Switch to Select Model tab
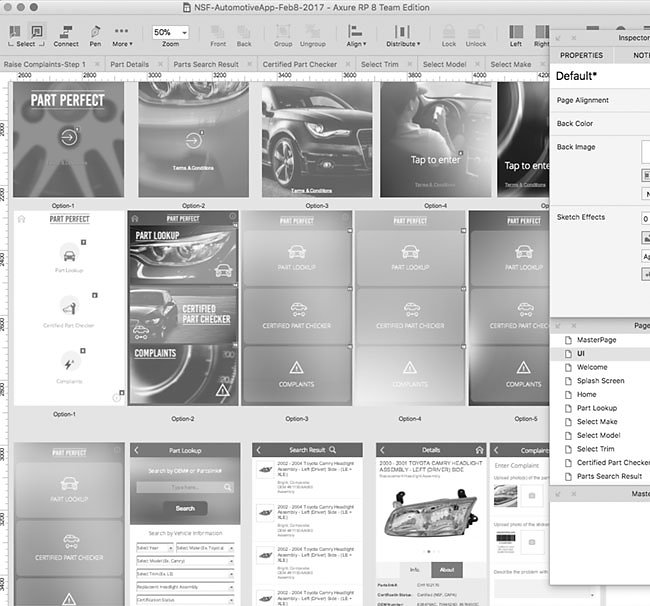Viewport: 650px width, 606px height. [444, 64]
